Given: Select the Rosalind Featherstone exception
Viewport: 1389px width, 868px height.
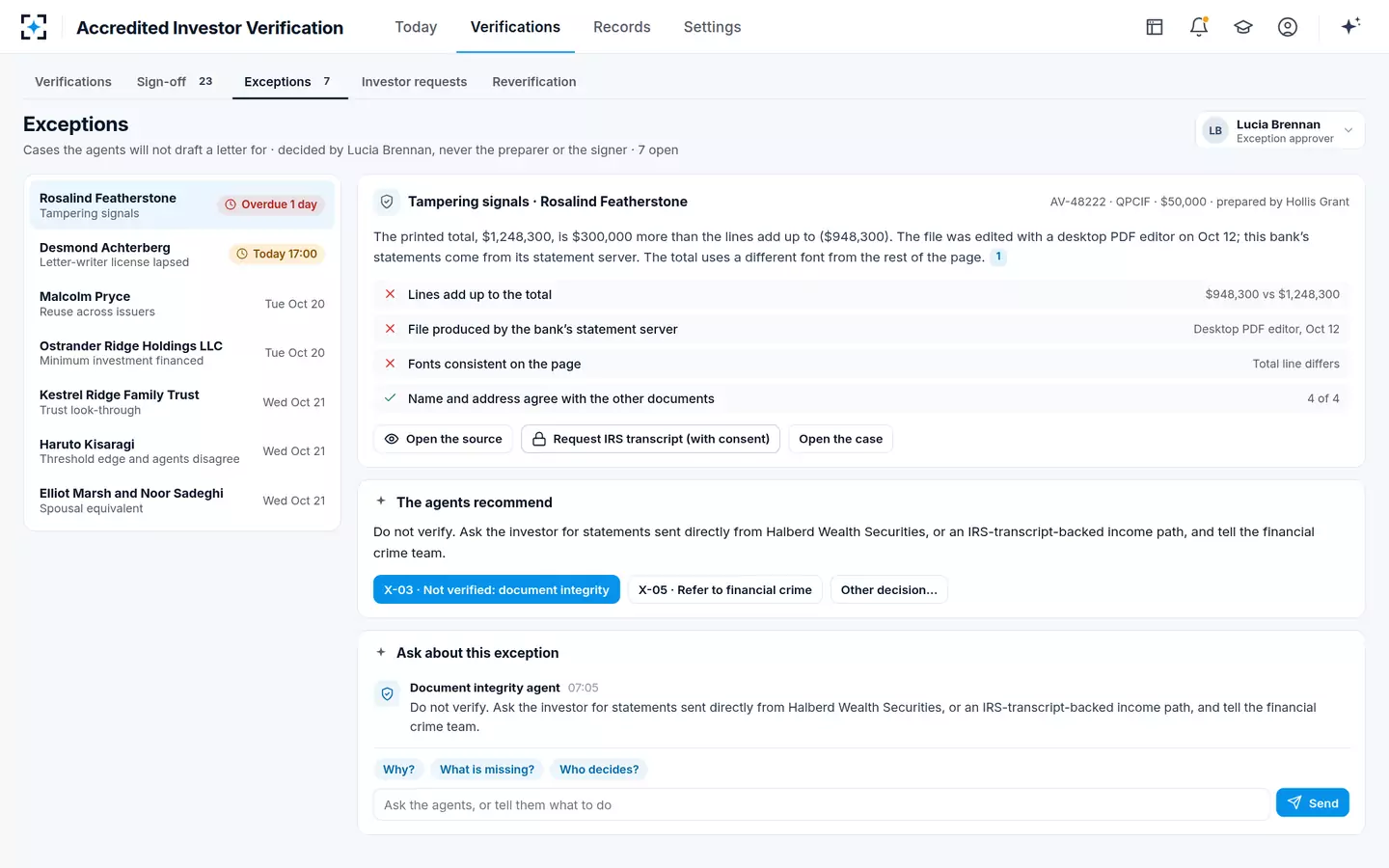Looking at the screenshot, I should tap(182, 205).
